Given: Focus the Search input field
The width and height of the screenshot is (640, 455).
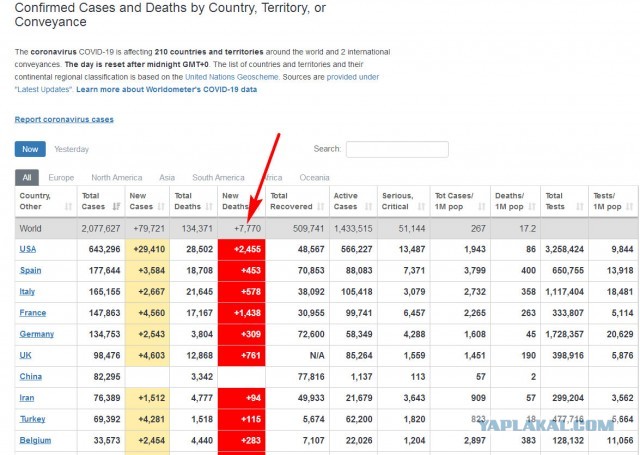Looking at the screenshot, I should point(397,149).
